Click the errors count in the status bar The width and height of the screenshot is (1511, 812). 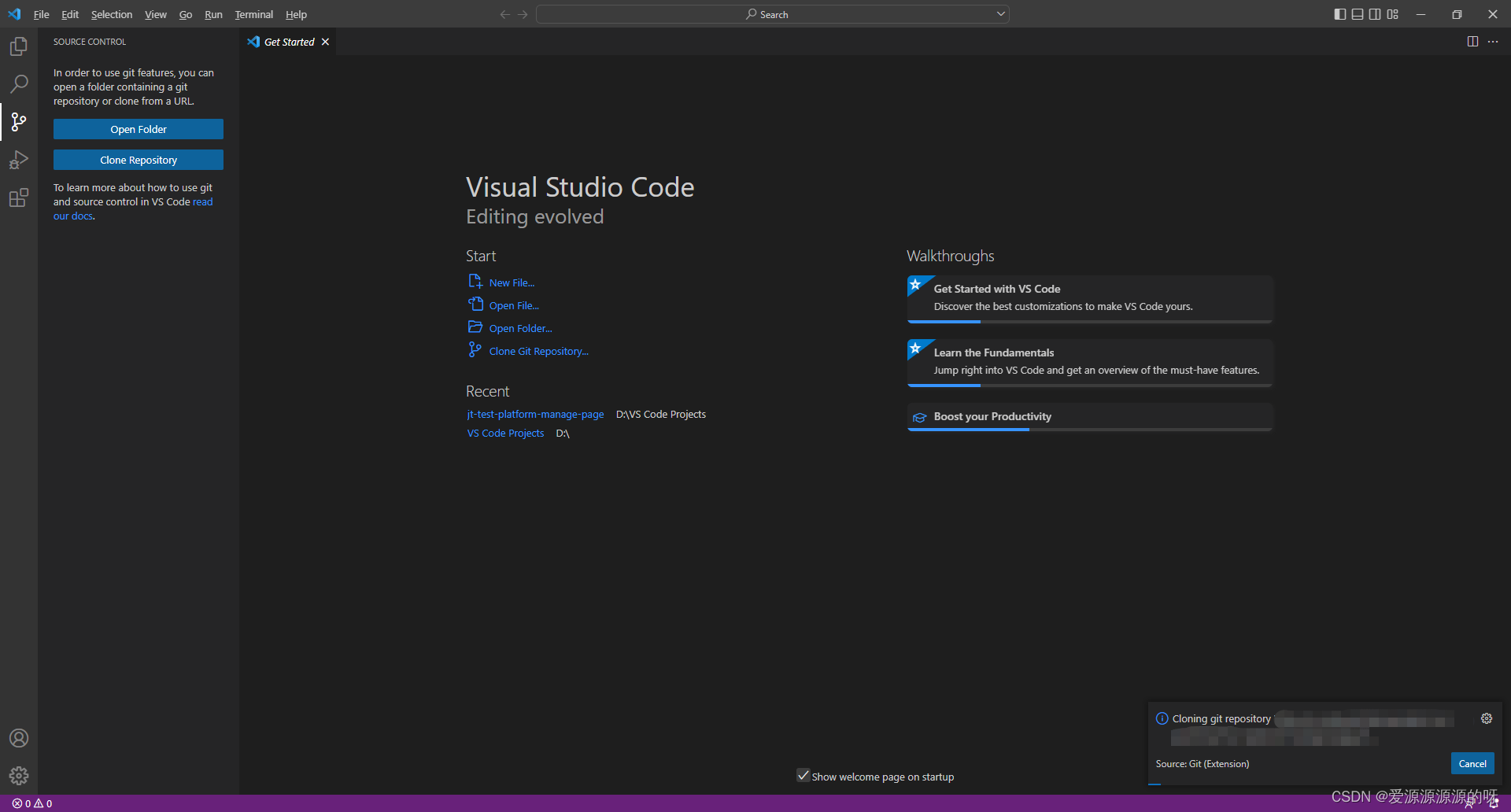pyautogui.click(x=21, y=803)
